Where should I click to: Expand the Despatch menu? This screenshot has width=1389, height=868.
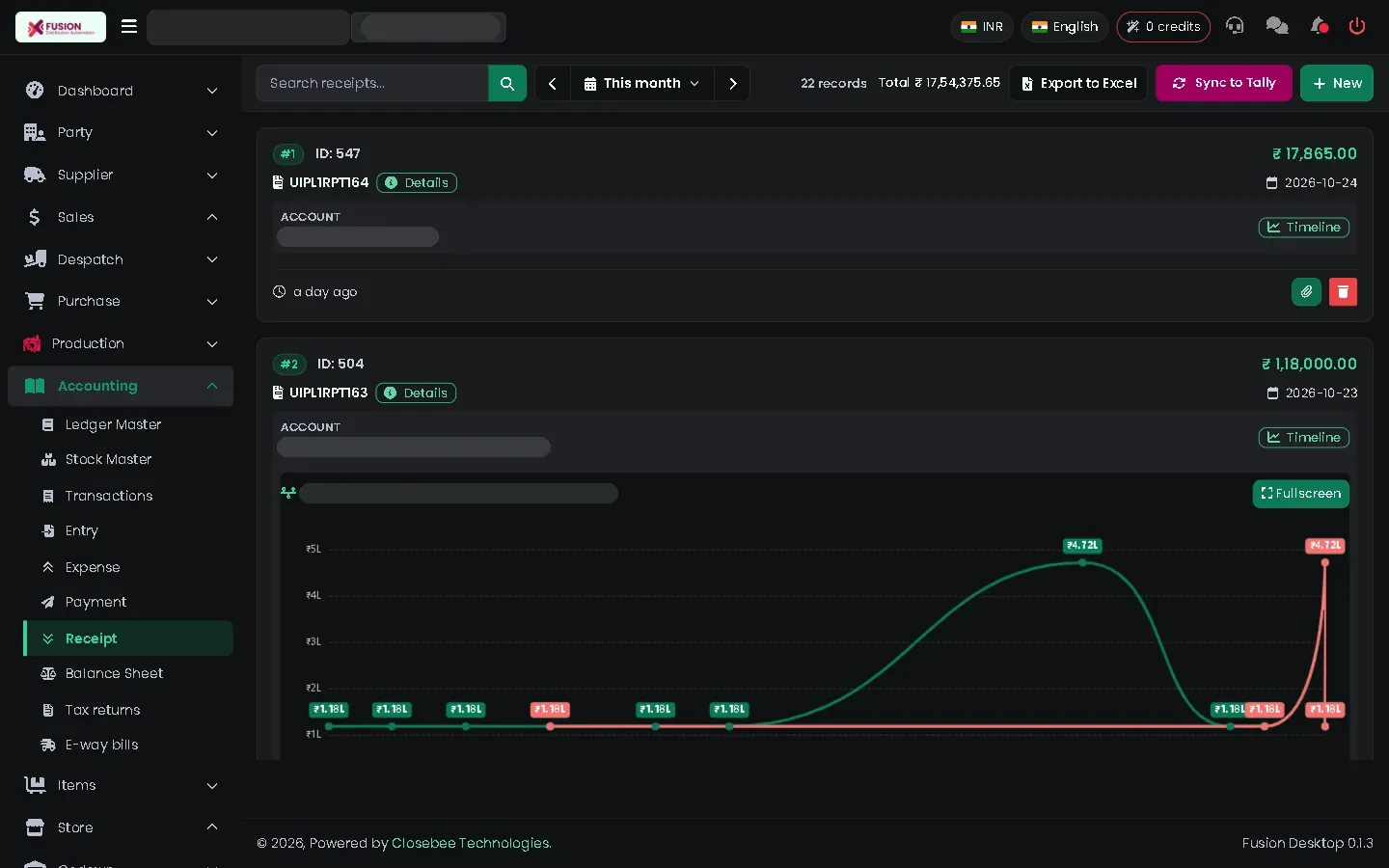click(121, 259)
